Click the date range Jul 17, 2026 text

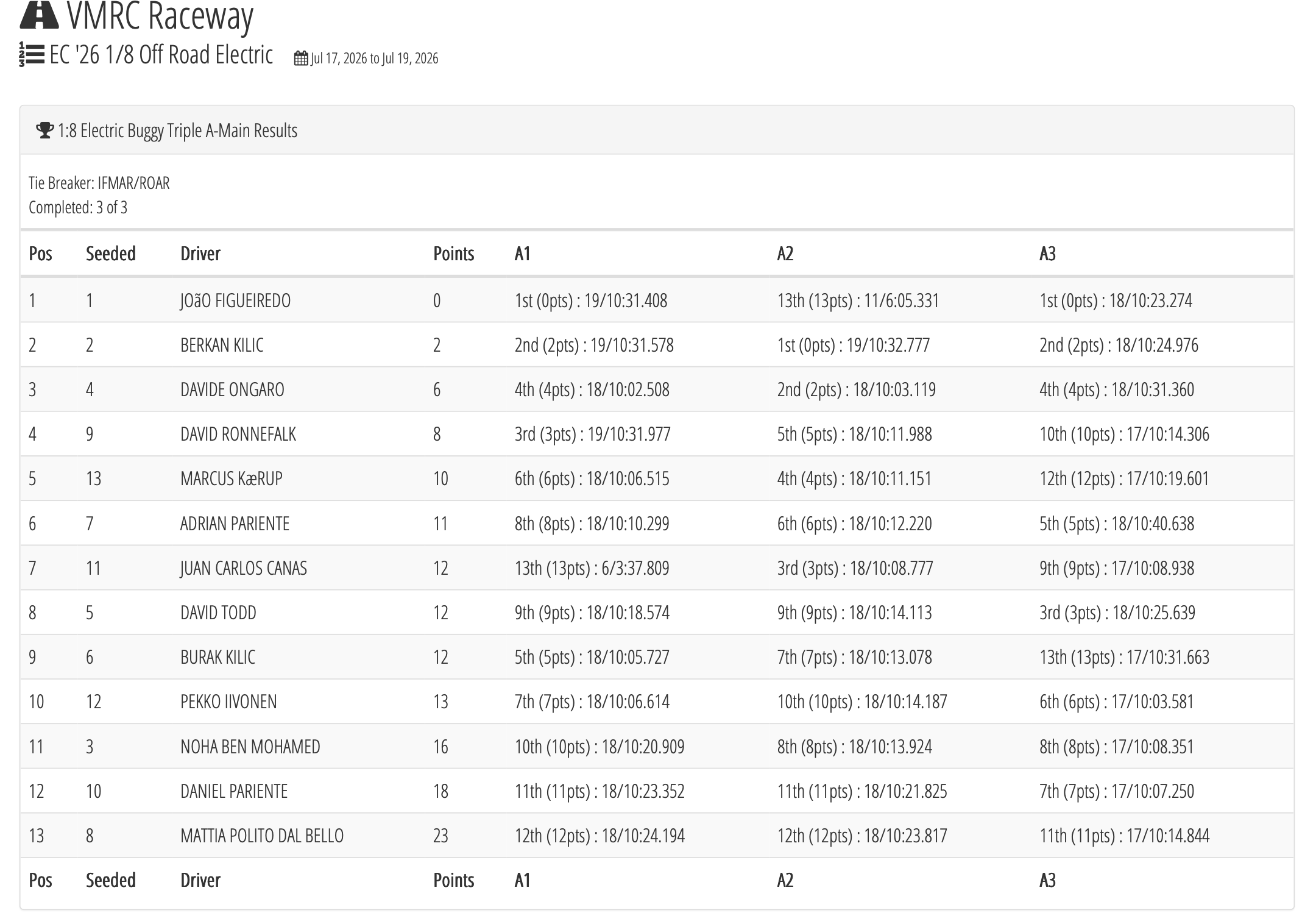tap(375, 59)
